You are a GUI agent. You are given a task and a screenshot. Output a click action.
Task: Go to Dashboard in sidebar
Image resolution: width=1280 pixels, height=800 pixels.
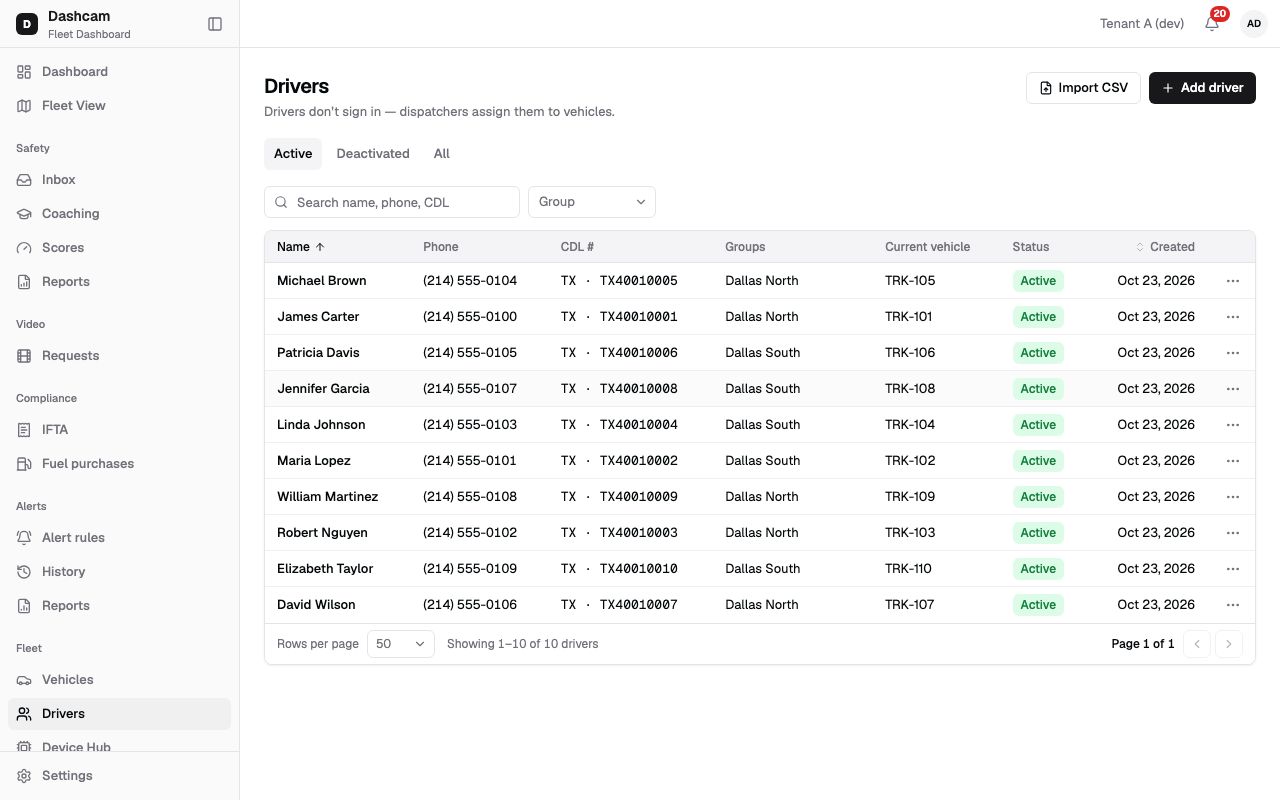119,72
